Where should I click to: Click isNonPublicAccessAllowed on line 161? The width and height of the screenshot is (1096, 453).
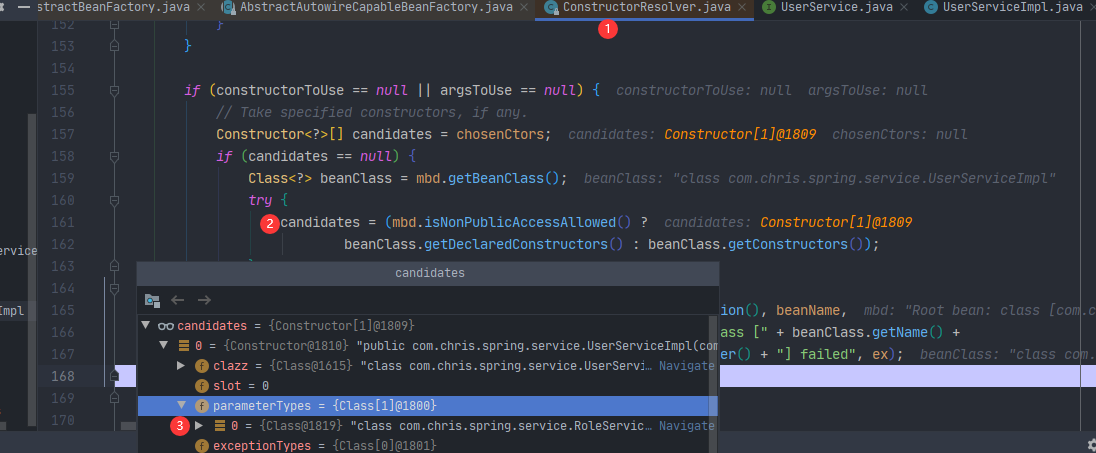[519, 222]
